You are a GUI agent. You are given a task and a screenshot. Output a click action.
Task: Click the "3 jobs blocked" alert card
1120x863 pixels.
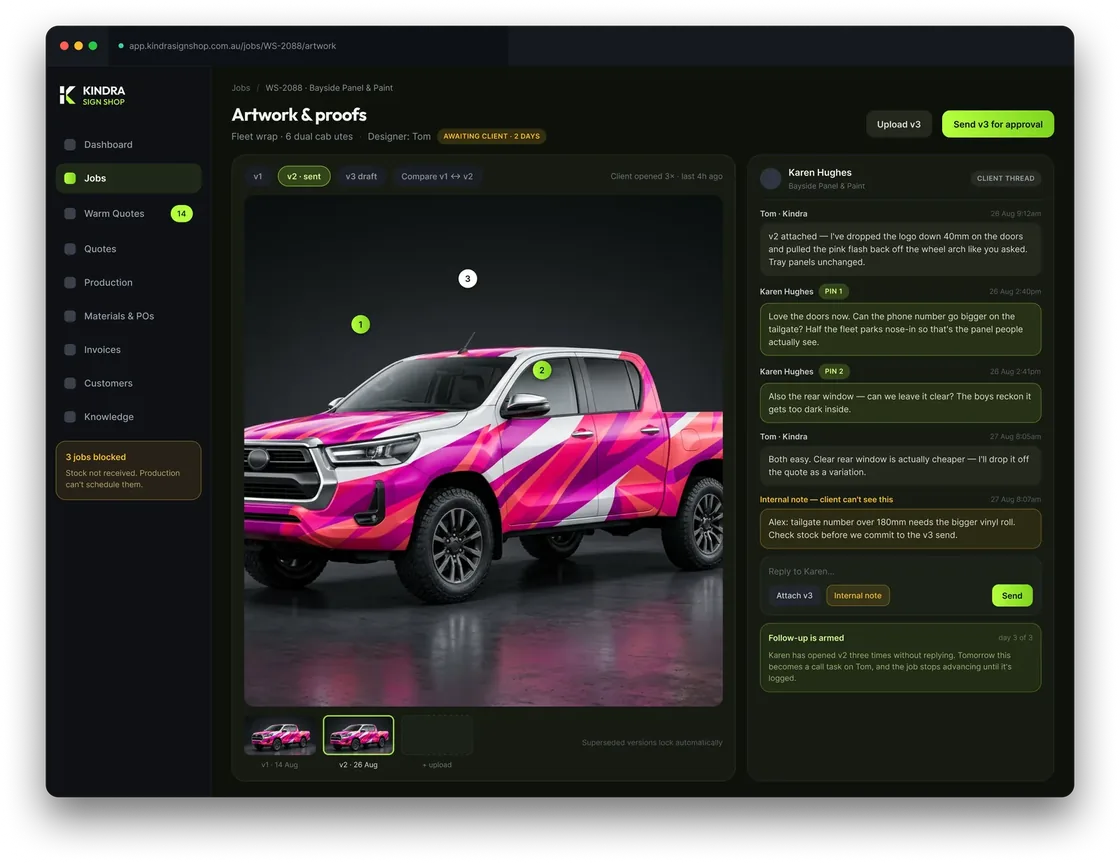[129, 470]
